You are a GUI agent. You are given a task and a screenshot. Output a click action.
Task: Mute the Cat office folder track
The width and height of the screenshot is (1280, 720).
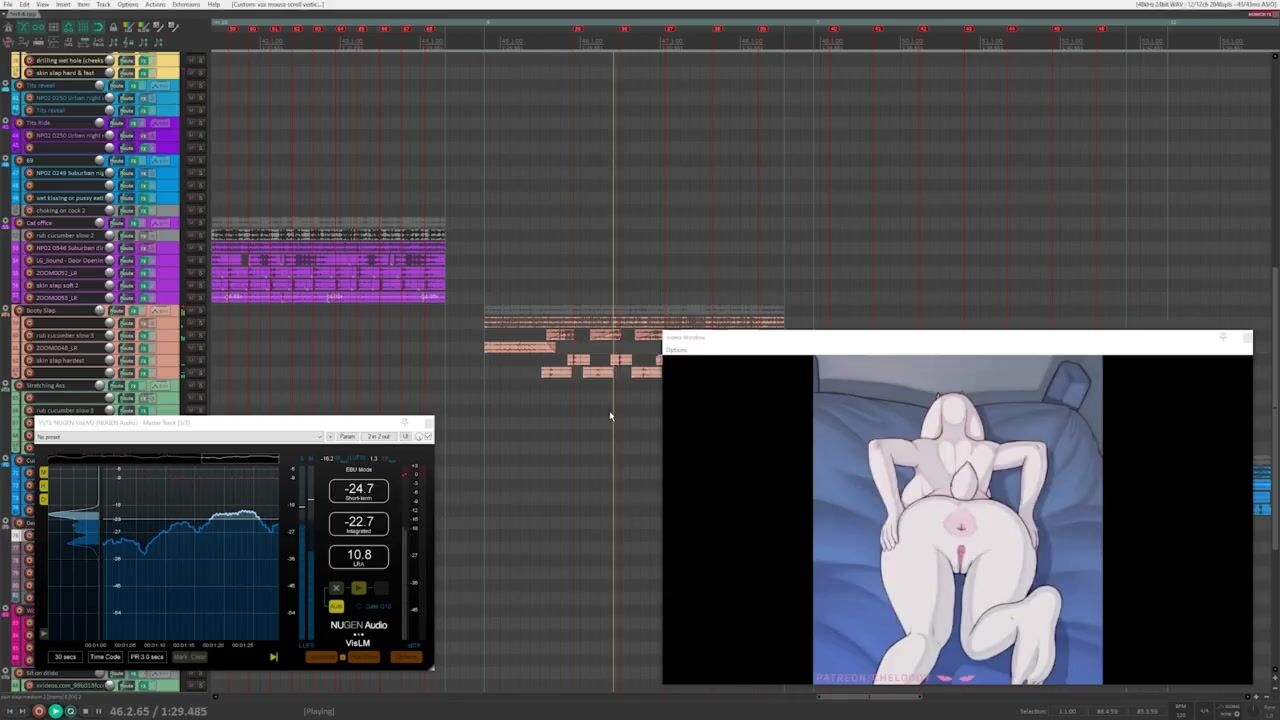(x=191, y=223)
